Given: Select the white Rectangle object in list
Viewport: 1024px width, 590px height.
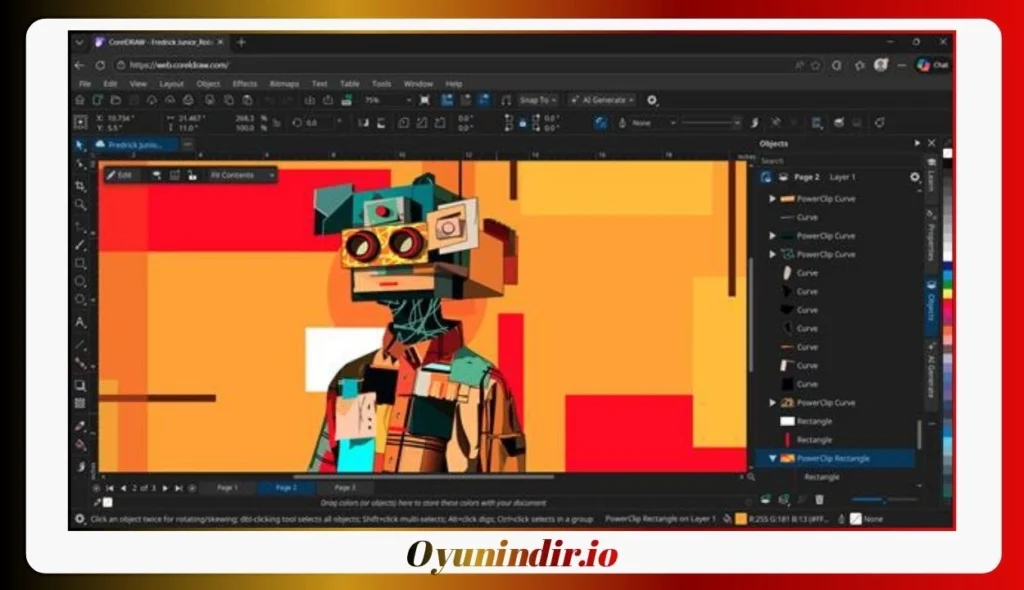Looking at the screenshot, I should tap(814, 421).
